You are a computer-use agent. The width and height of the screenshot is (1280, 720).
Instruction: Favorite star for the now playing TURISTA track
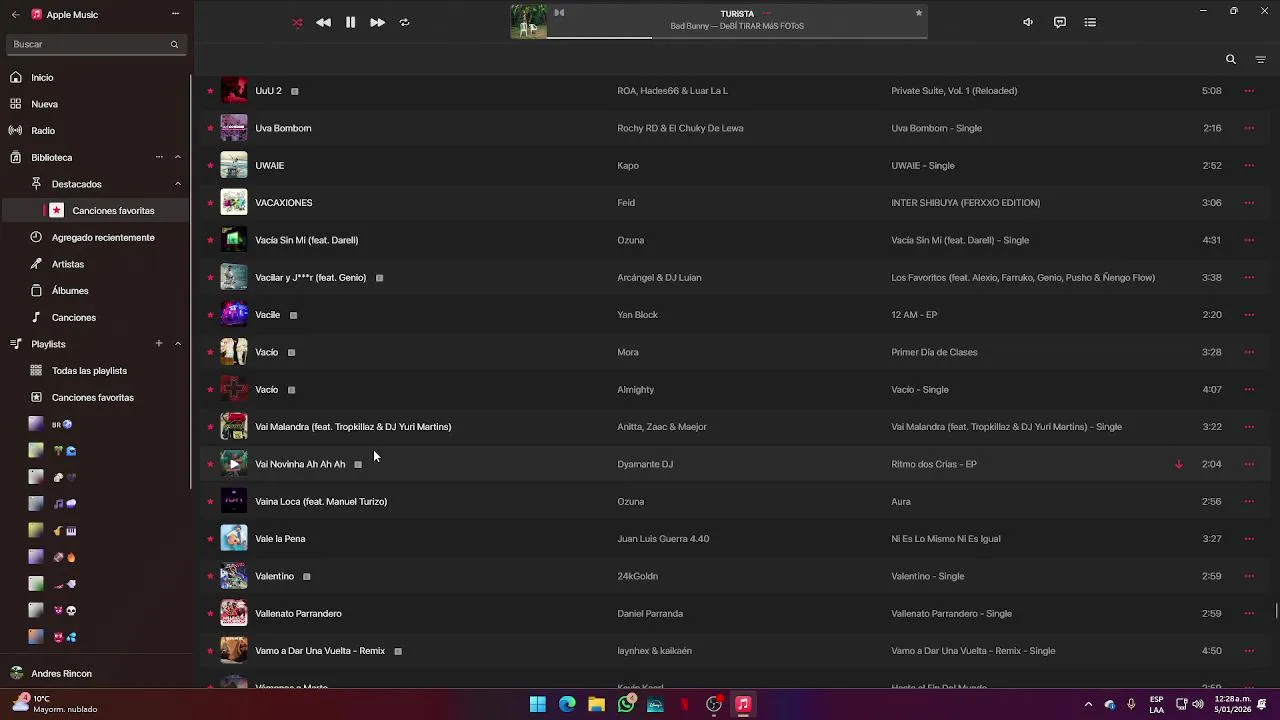point(918,13)
